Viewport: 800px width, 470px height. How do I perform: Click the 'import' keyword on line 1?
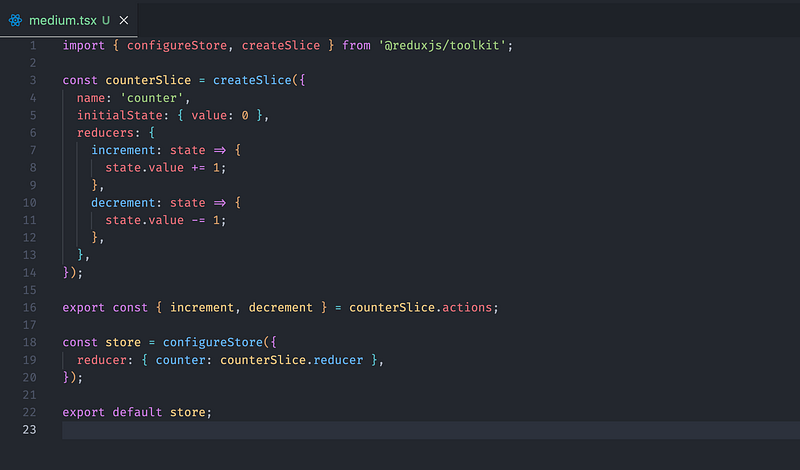pyautogui.click(x=83, y=45)
